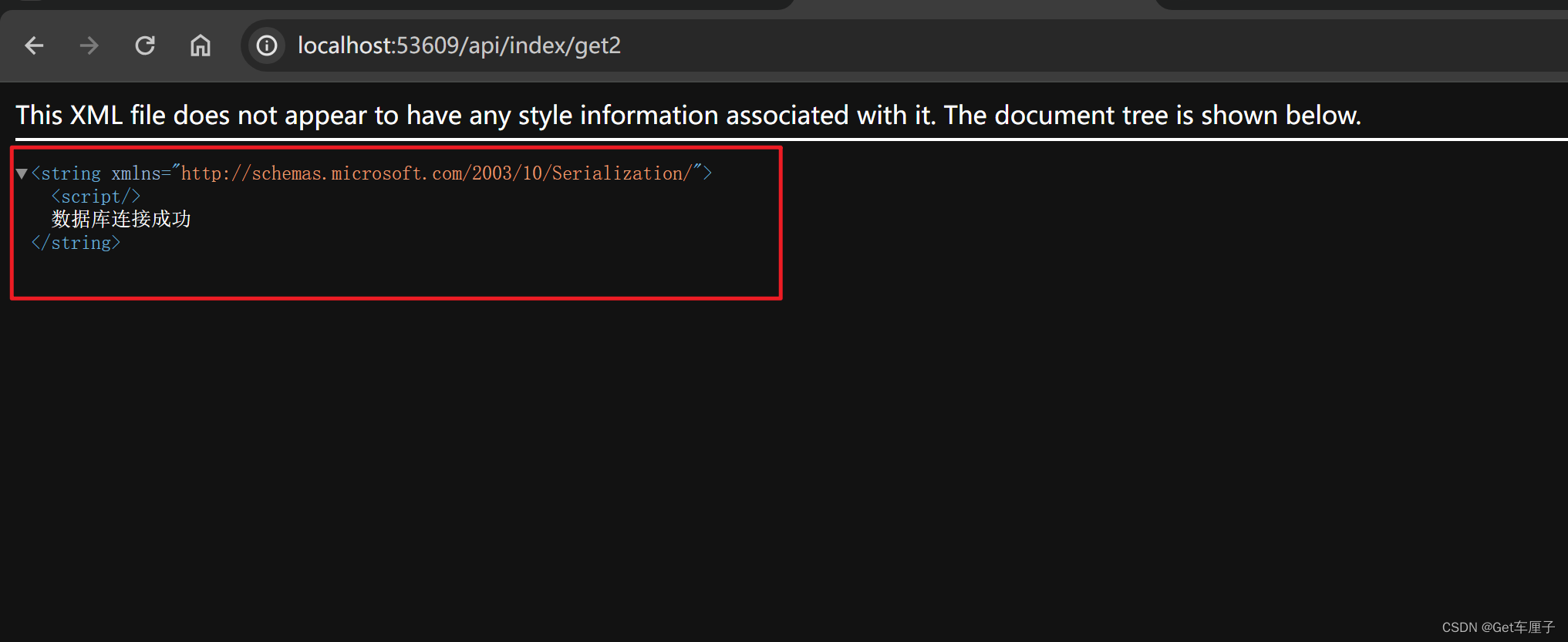Viewport: 1568px width, 642px height.
Task: Click the <script/> element in the XML
Action: (x=96, y=196)
